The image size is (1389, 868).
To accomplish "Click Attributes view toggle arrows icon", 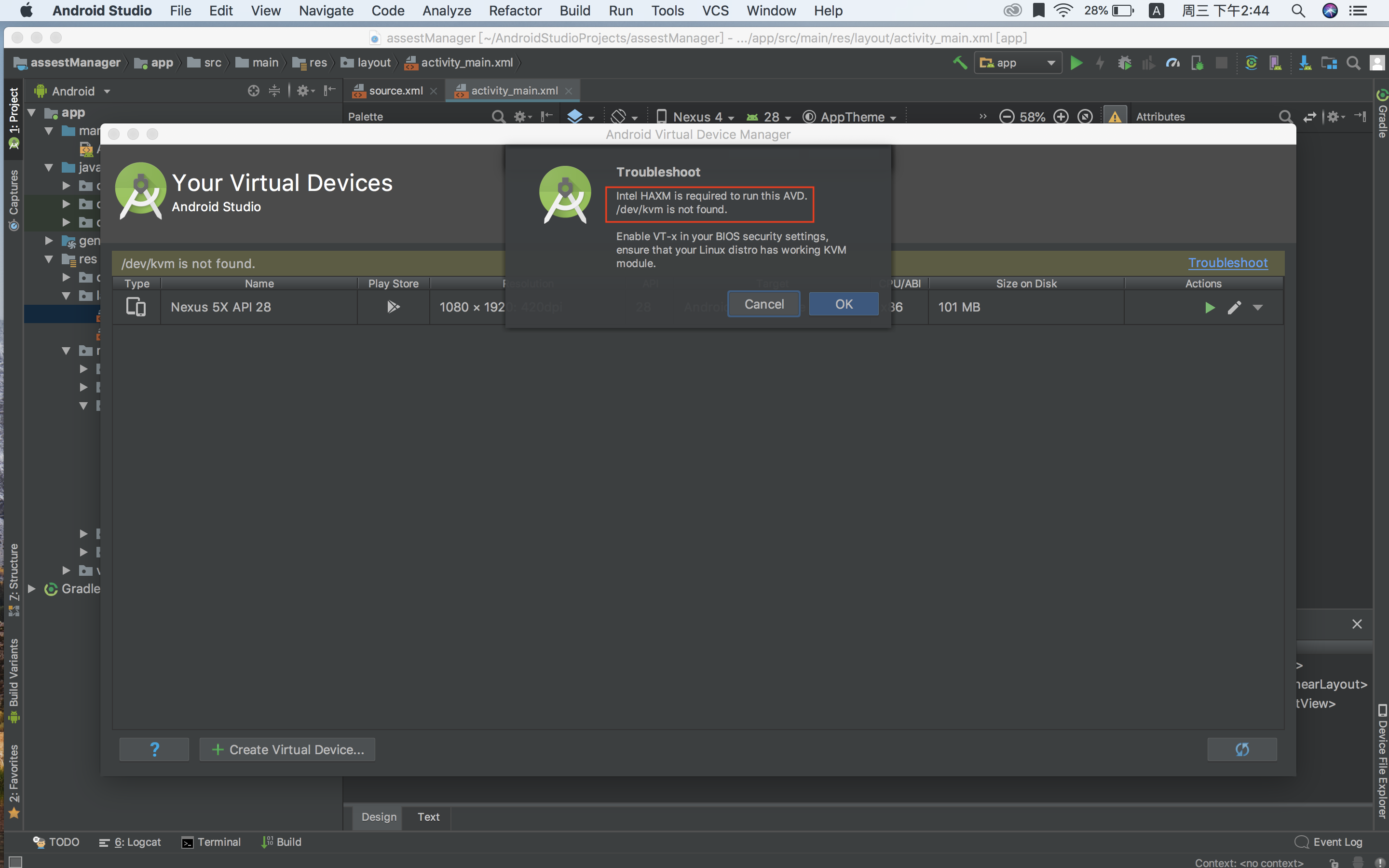I will [1310, 117].
